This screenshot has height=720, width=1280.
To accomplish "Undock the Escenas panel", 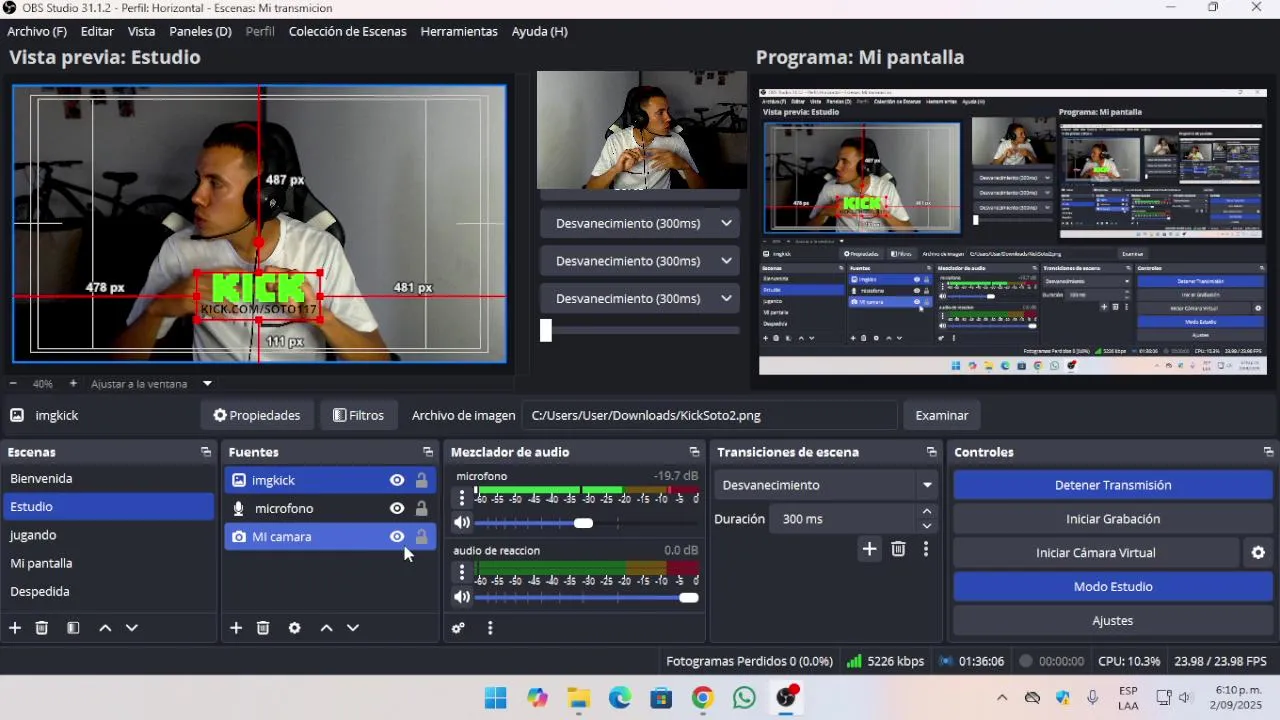I will pos(206,452).
